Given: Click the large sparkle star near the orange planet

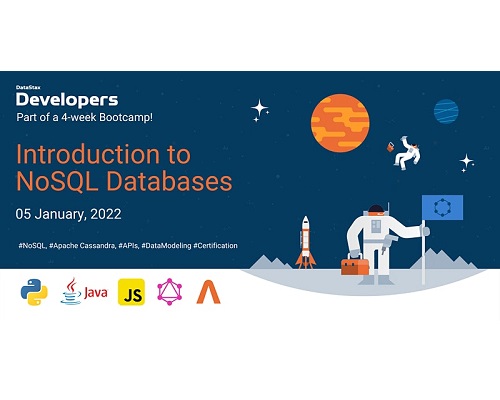Looking at the screenshot, I should 260,109.
